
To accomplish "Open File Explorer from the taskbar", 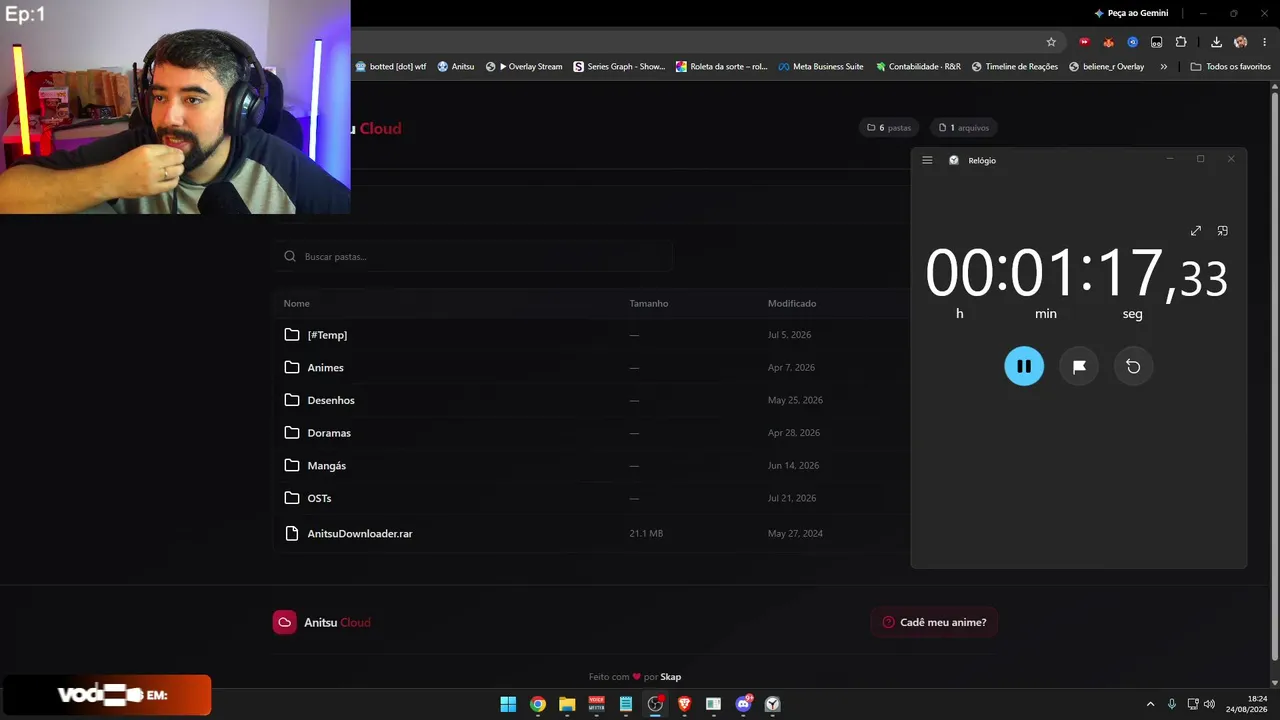I will pos(567,704).
